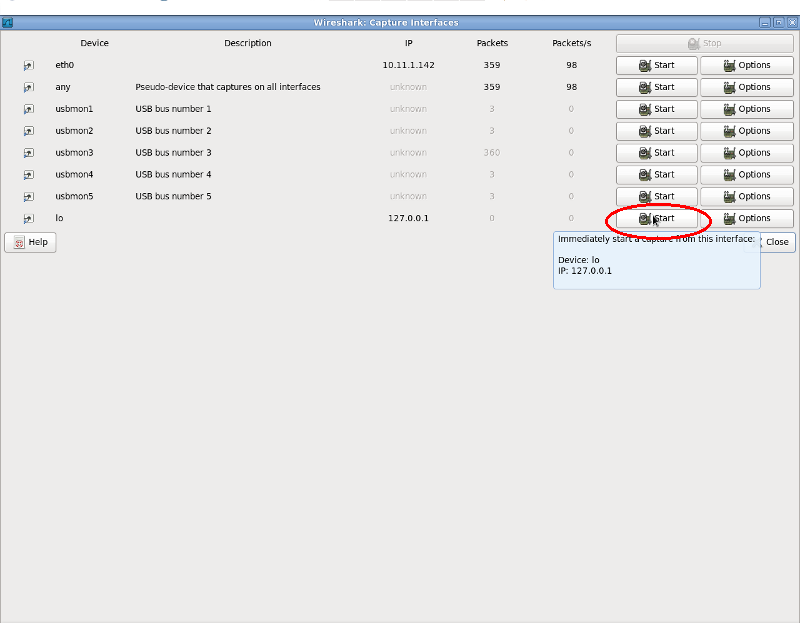Click the usbmon1 interface icon
The image size is (800, 640).
[x=28, y=109]
